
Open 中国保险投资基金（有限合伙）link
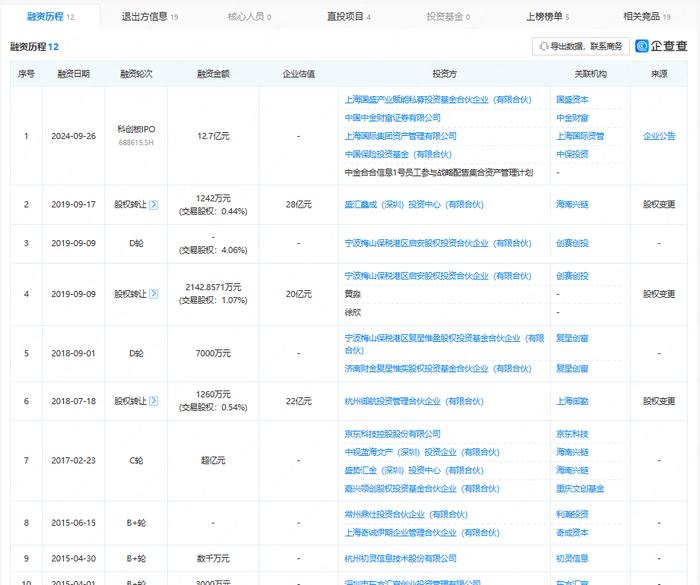398,155
